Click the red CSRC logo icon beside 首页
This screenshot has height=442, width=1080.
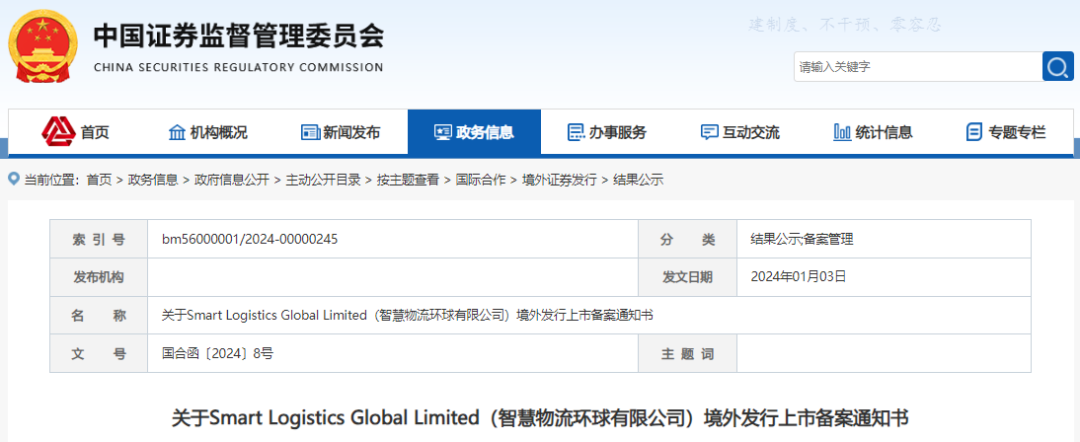(x=59, y=131)
